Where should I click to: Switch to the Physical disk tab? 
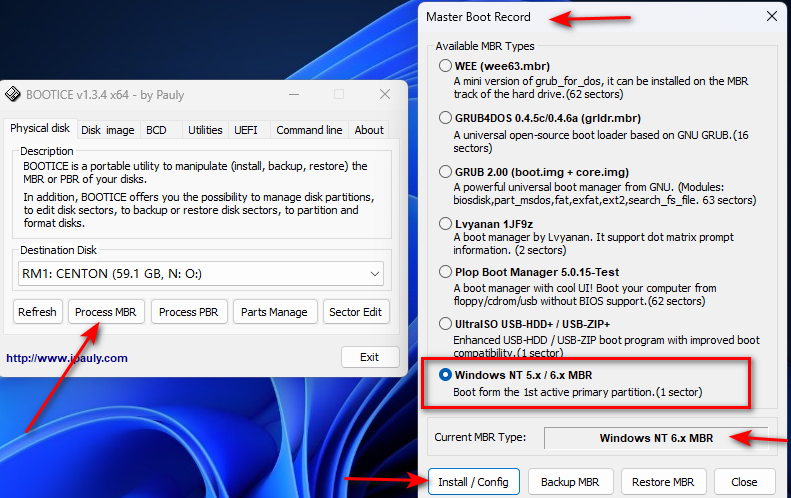coord(40,128)
